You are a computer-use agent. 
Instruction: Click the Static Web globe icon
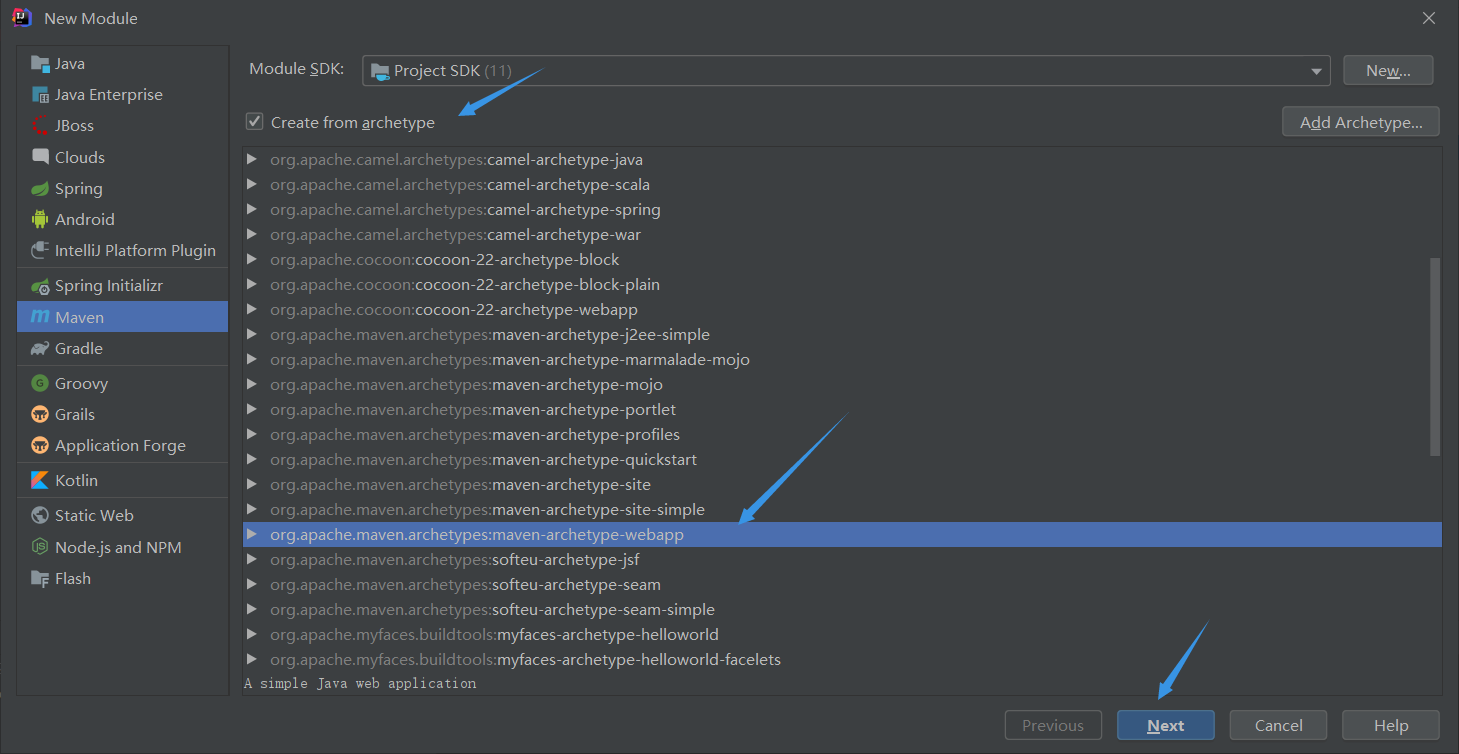pos(40,515)
